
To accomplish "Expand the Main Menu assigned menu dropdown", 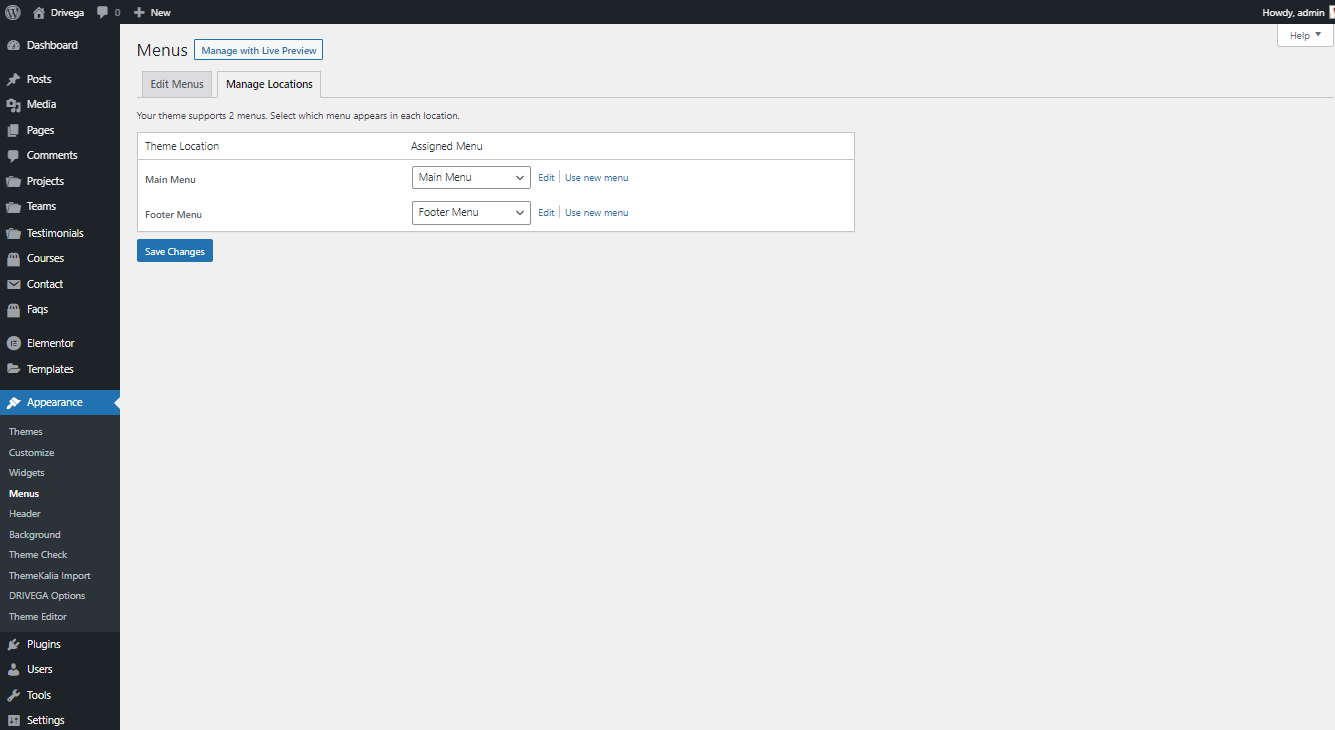I will click(x=471, y=177).
